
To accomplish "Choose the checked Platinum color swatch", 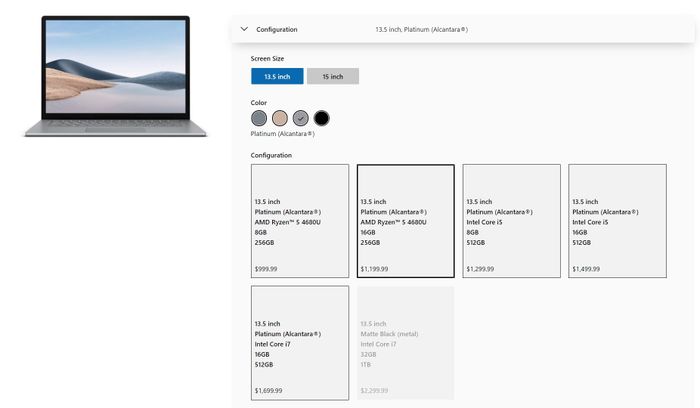I will [300, 118].
